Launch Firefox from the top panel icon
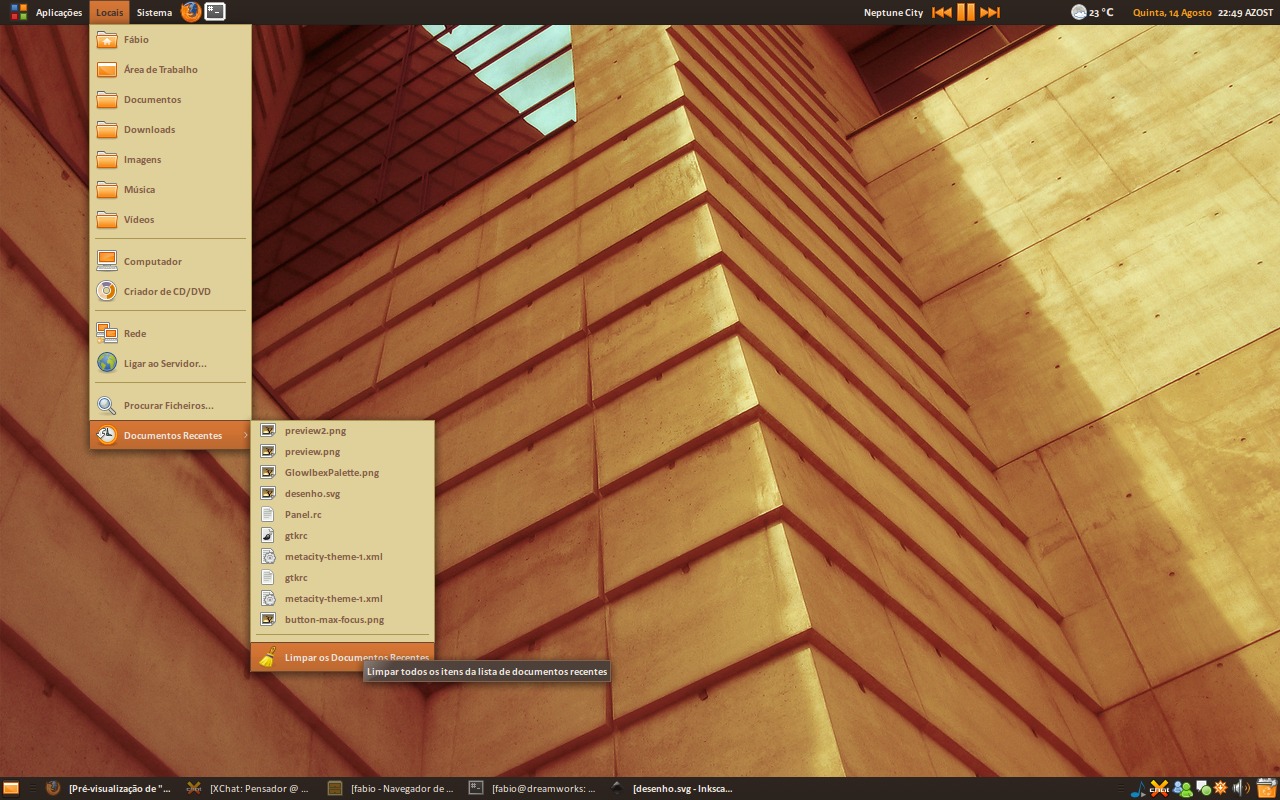1280x800 pixels. [x=191, y=12]
